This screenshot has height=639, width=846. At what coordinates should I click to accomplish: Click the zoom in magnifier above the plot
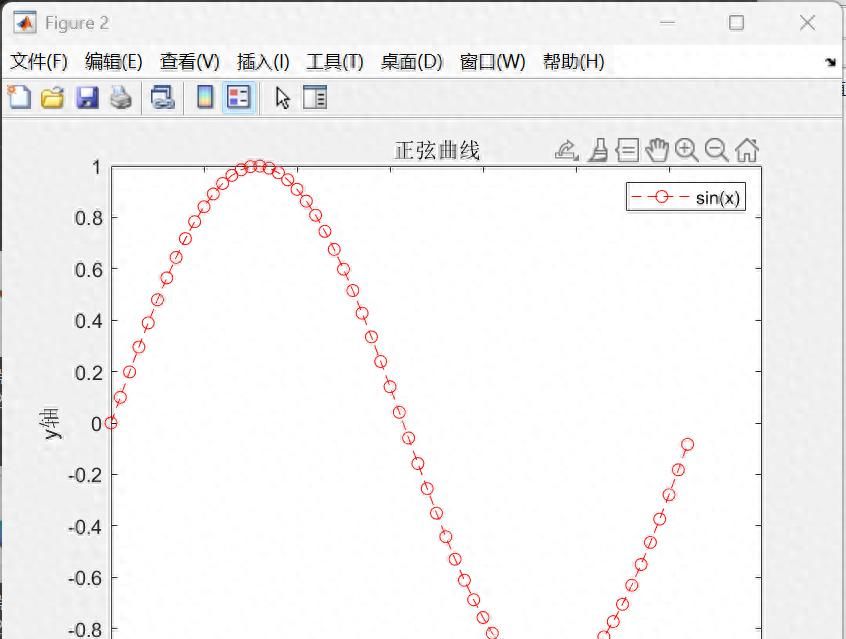pyautogui.click(x=686, y=150)
